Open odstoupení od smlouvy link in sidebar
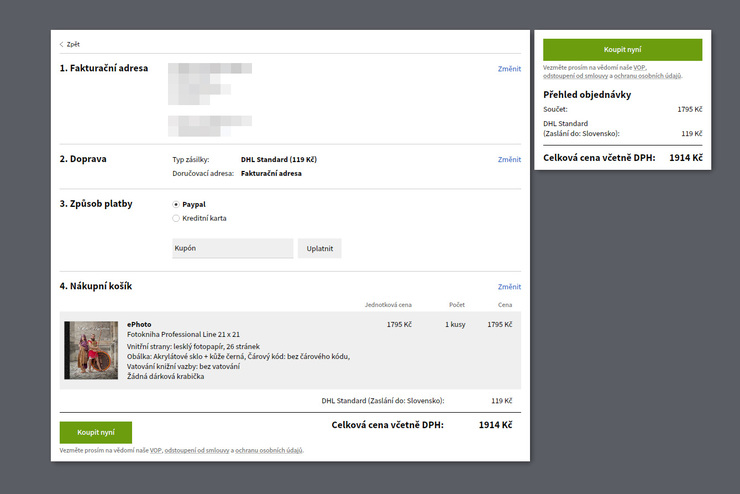Screen dimensions: 740x494 575,75
